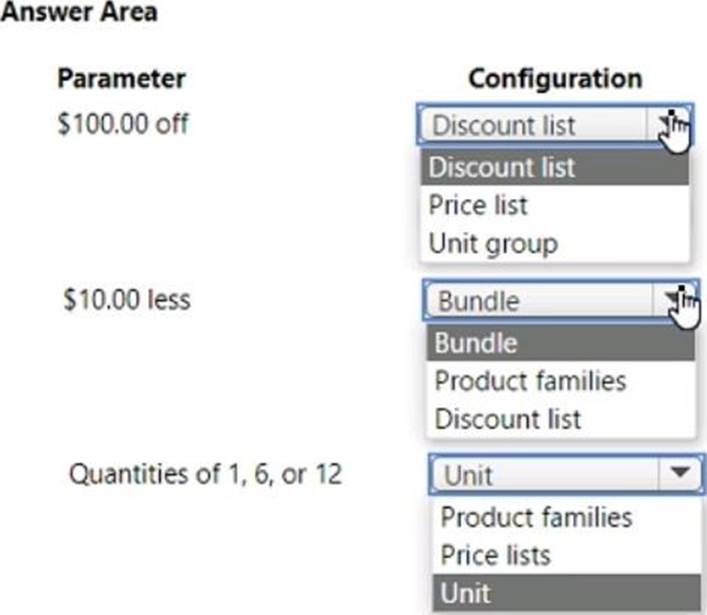The image size is (707, 615).
Task: Click the Answer Area heading
Action: (x=80, y=15)
